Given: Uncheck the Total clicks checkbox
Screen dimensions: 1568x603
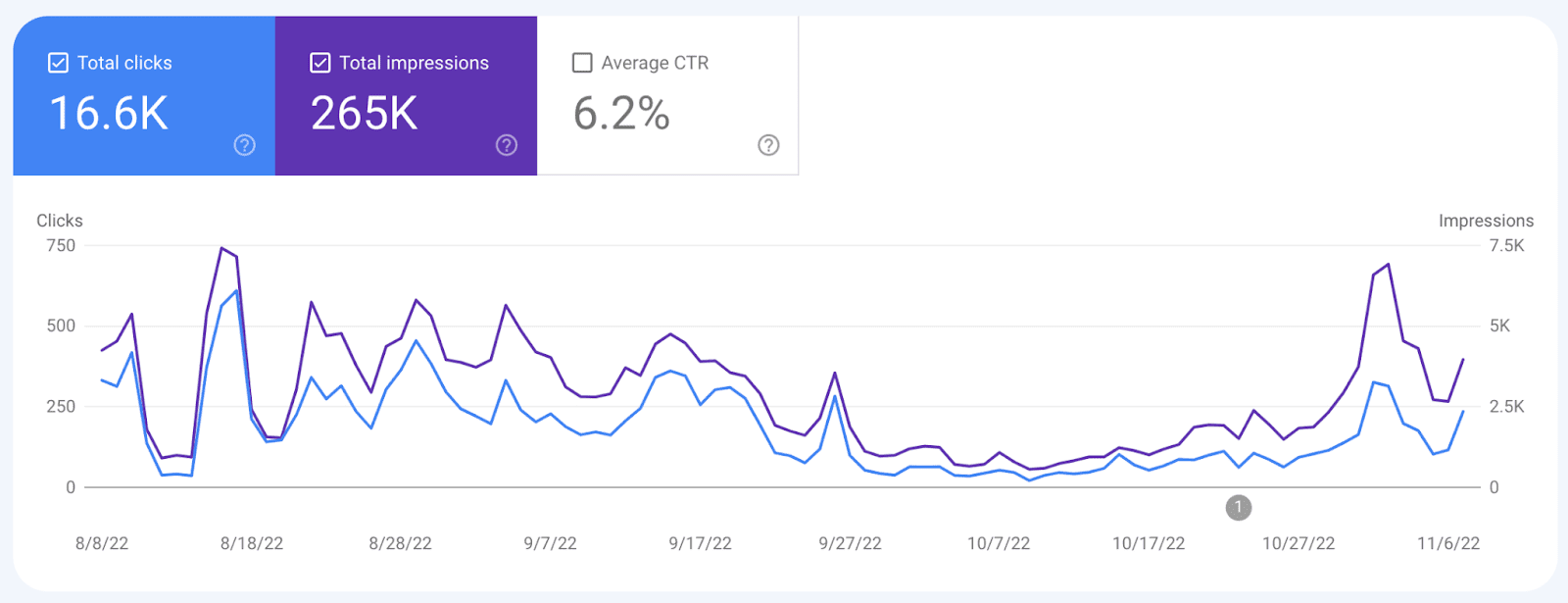Looking at the screenshot, I should (58, 63).
